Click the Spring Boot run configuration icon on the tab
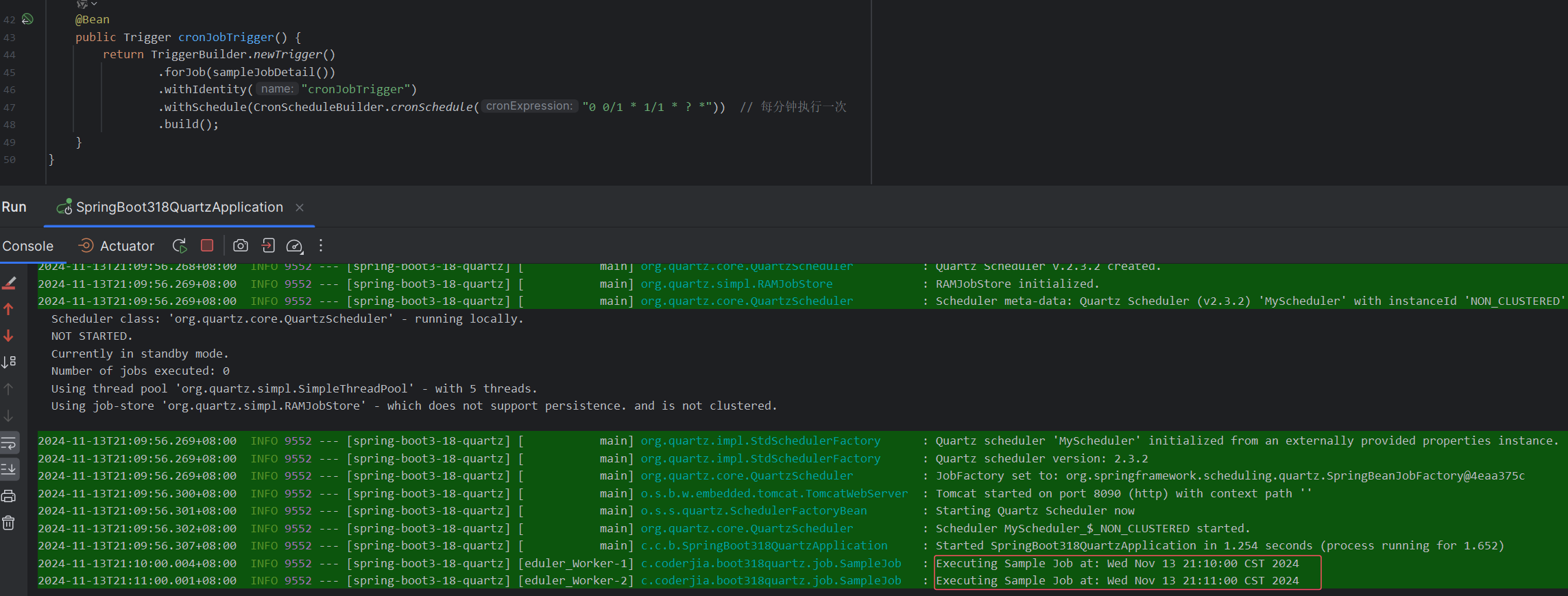The width and height of the screenshot is (1568, 596). pyautogui.click(x=64, y=206)
